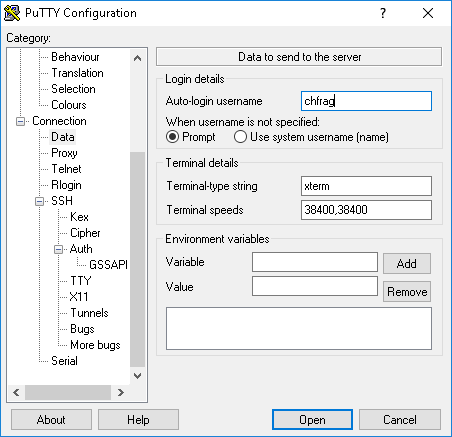Click the environment Value field
Image resolution: width=452 pixels, height=437 pixels.
coord(315,286)
